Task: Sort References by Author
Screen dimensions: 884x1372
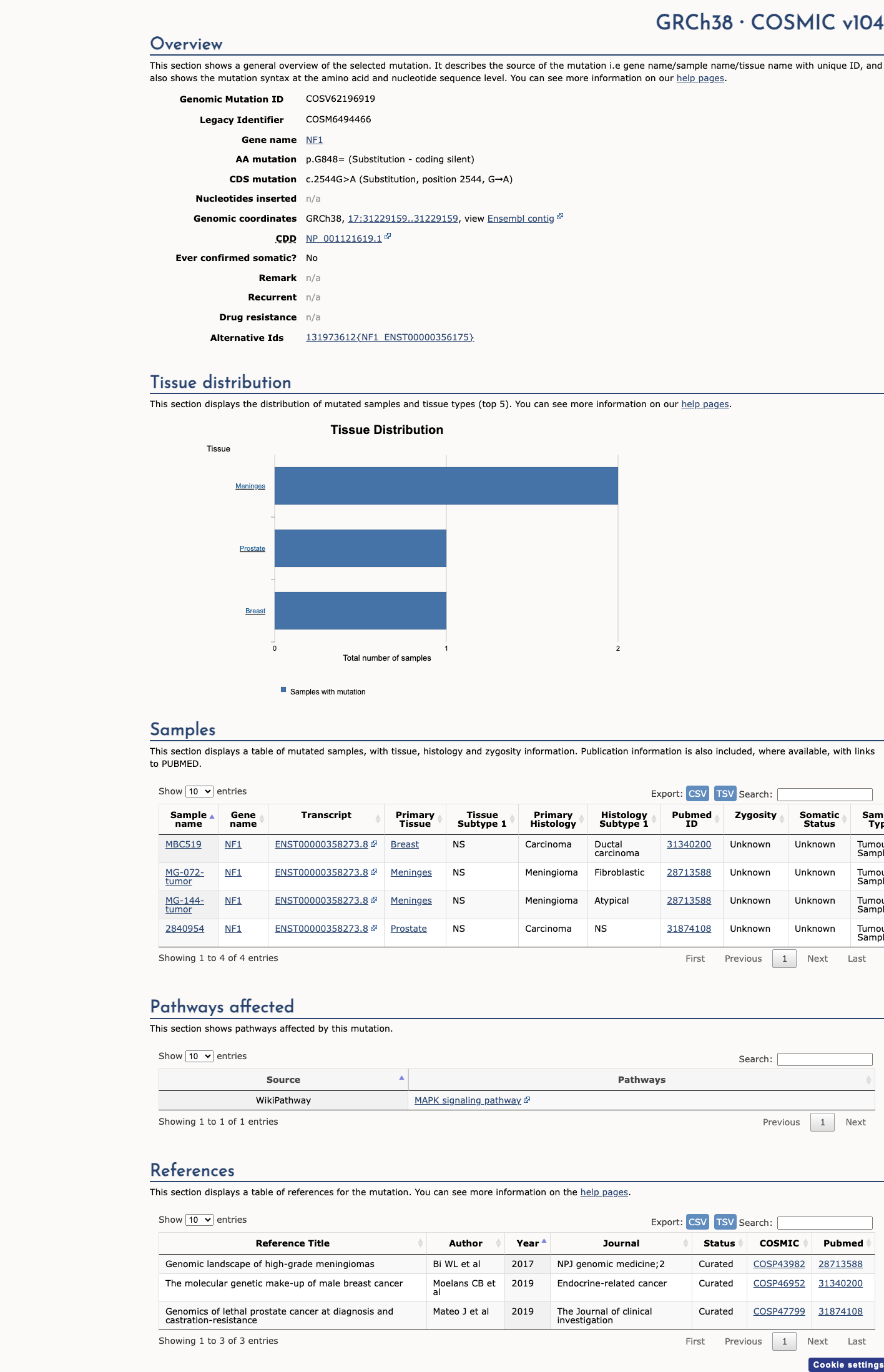Action: pyautogui.click(x=466, y=1243)
